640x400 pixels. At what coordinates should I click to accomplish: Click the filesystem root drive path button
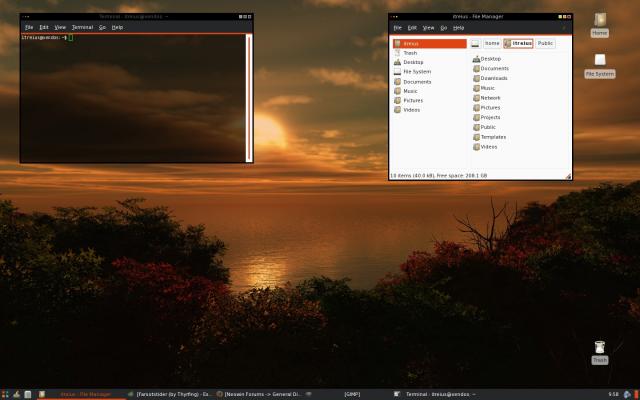475,43
